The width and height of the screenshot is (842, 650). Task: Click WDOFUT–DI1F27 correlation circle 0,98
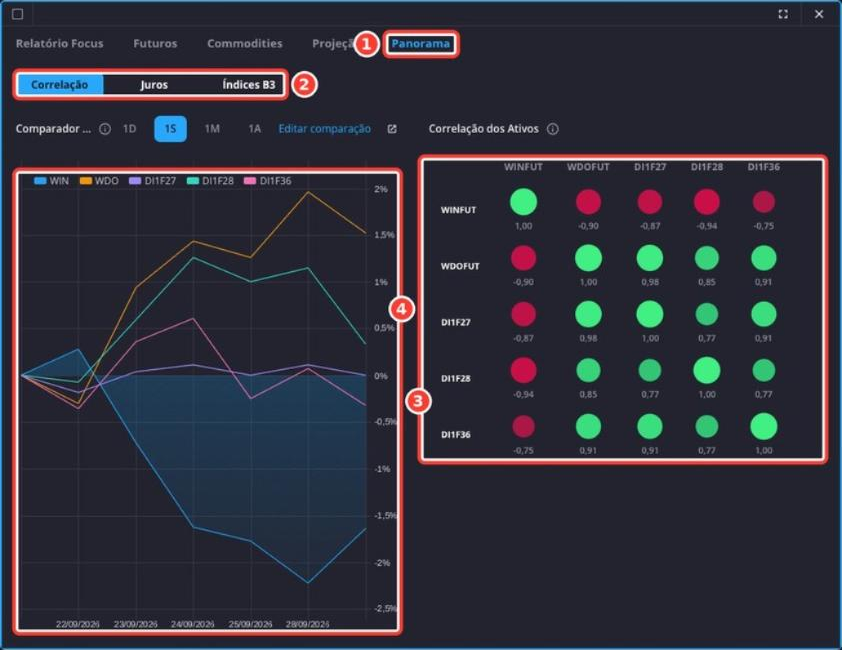pos(650,258)
